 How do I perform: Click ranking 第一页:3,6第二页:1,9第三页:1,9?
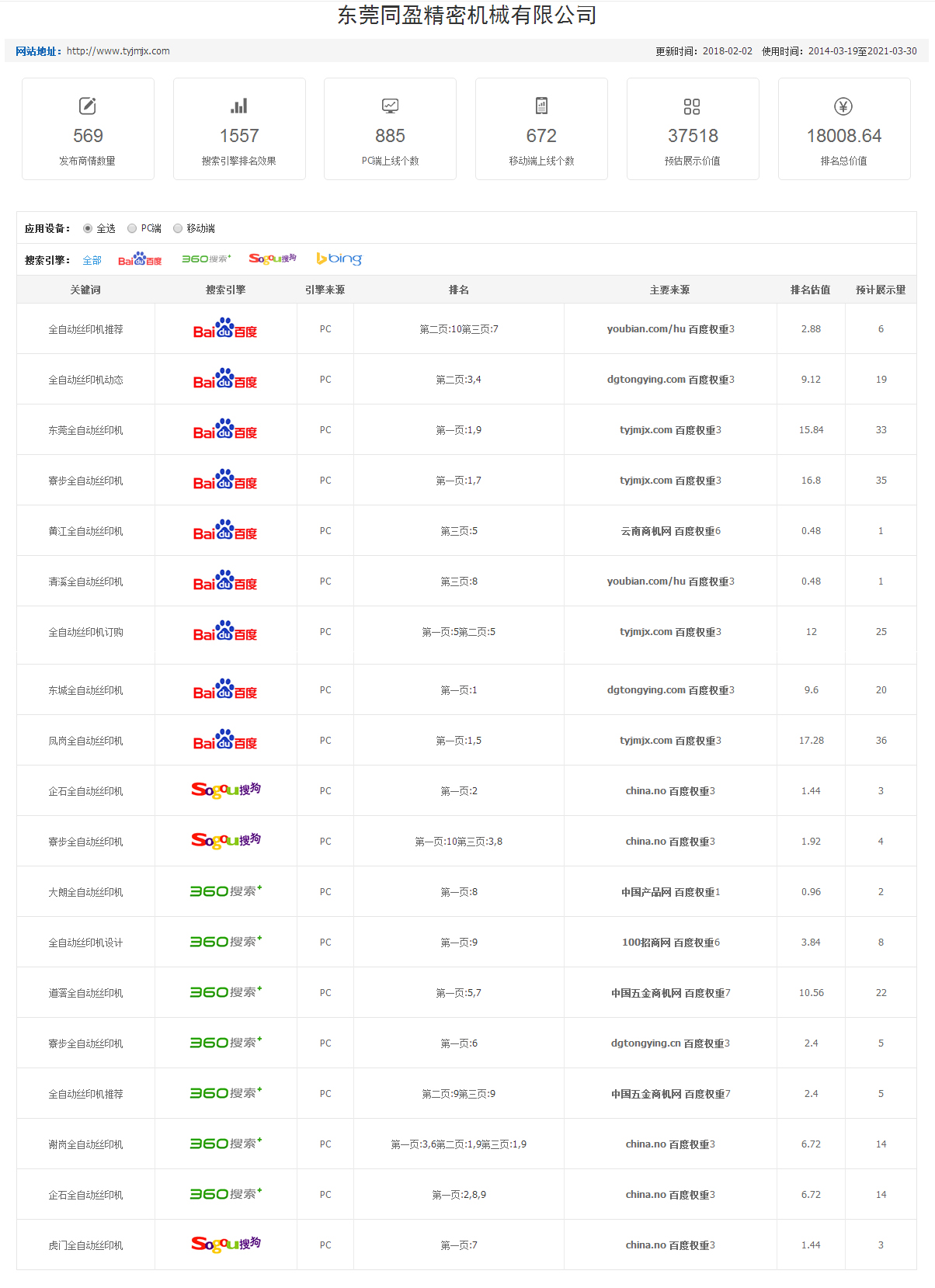(459, 1144)
